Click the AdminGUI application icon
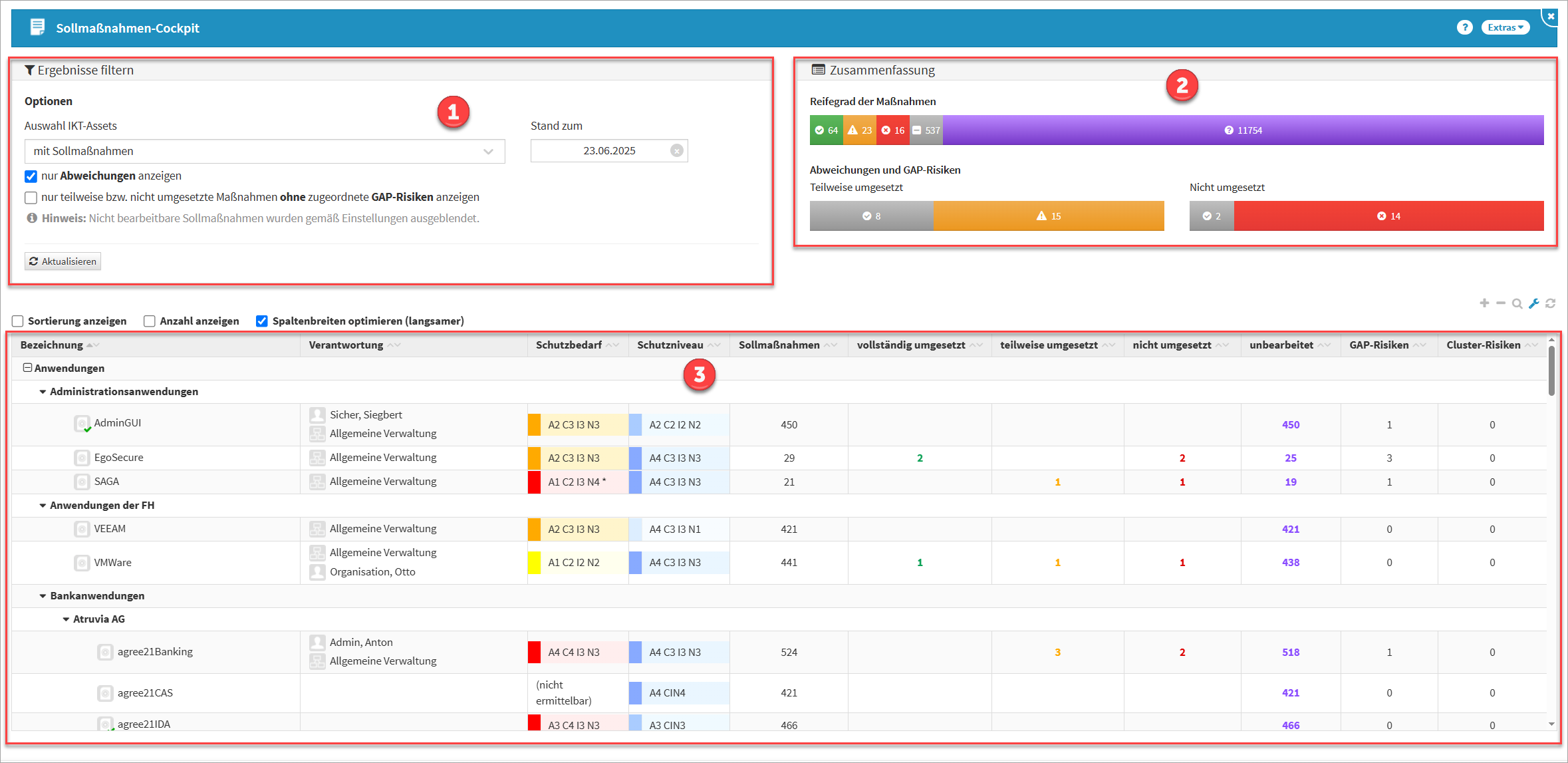This screenshot has height=763, width=1568. (82, 423)
